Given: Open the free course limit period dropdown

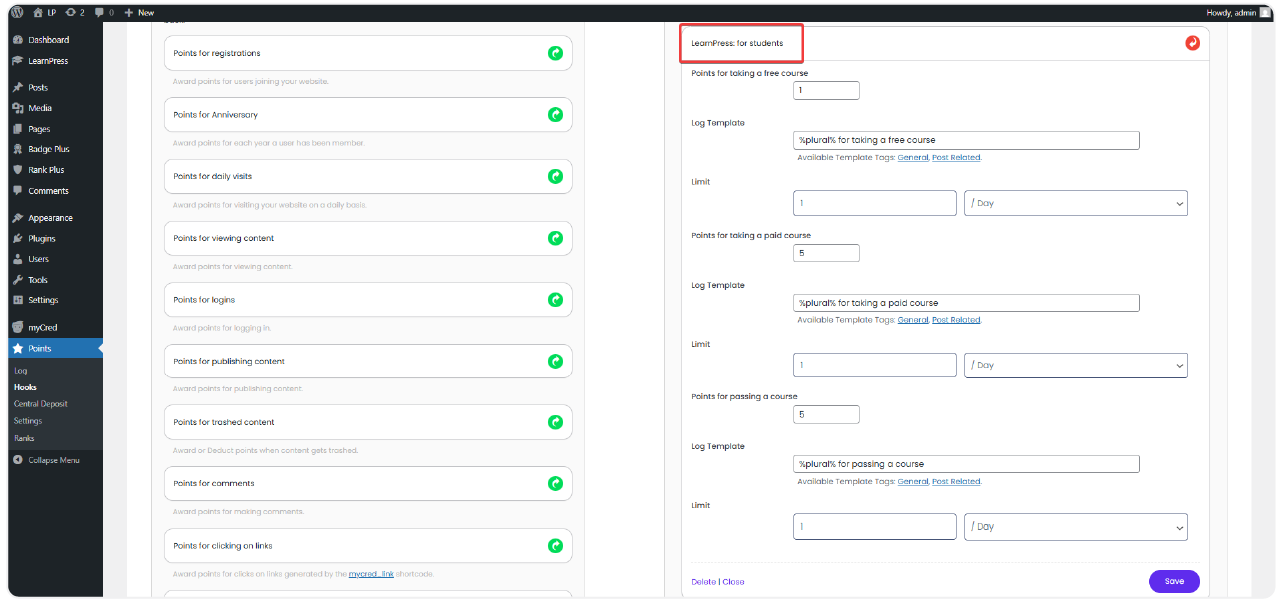Looking at the screenshot, I should pyautogui.click(x=1075, y=202).
